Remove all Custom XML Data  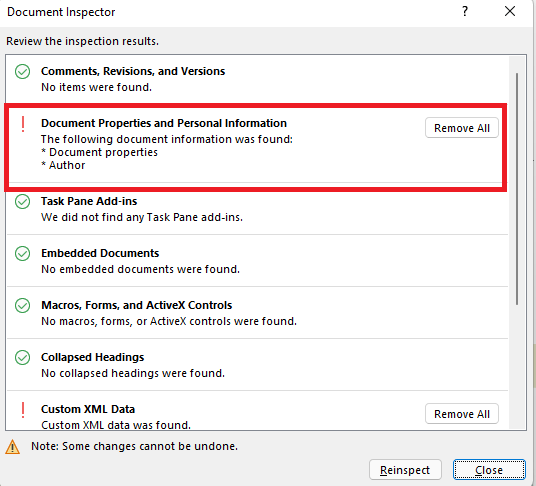click(x=462, y=414)
